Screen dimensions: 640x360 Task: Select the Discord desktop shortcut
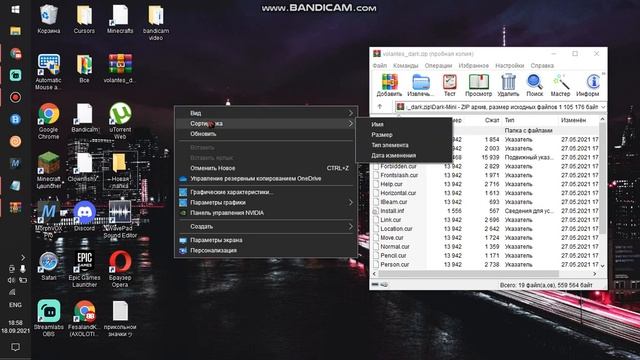84,216
